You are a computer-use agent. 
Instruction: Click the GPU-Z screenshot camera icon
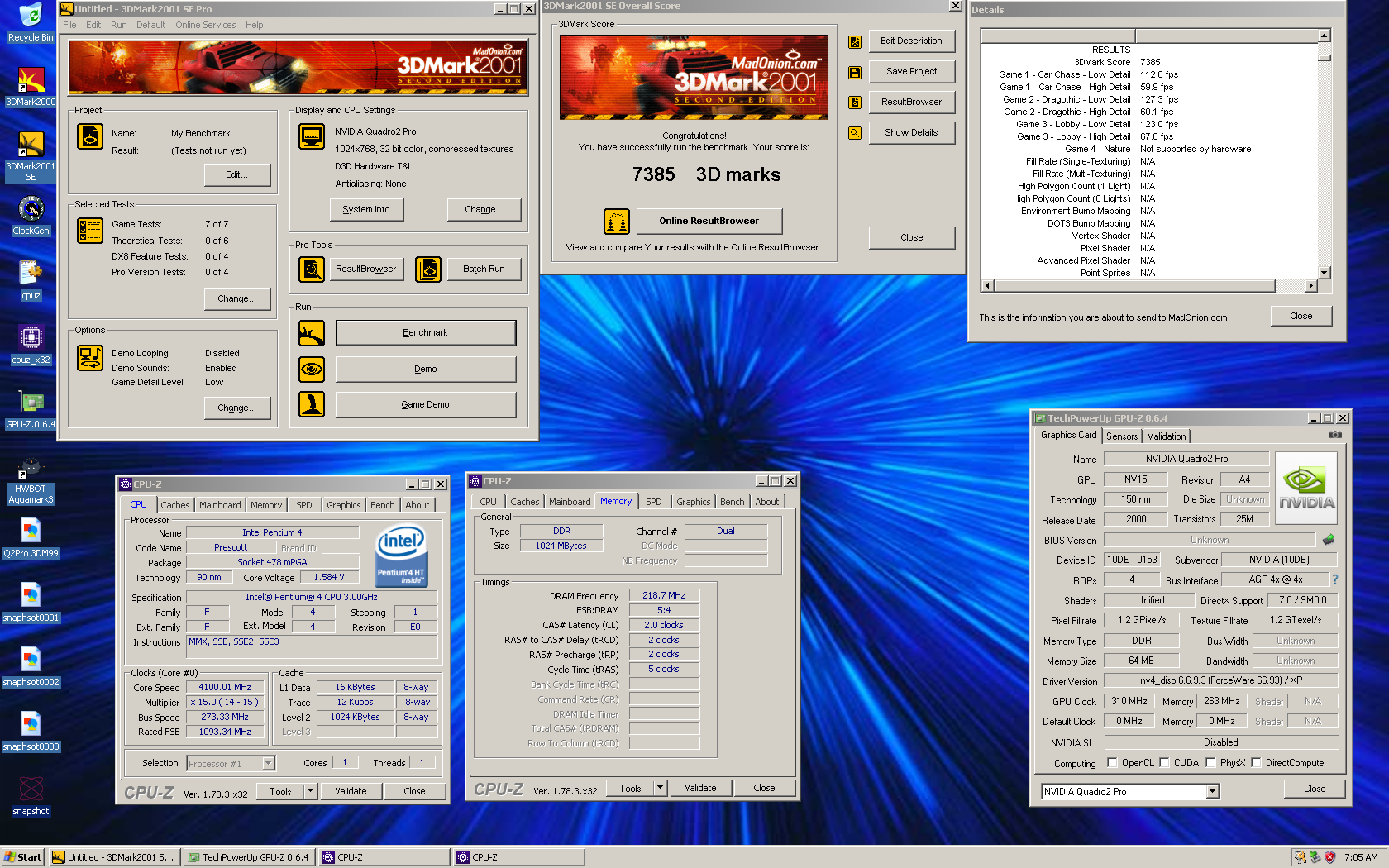coord(1334,435)
